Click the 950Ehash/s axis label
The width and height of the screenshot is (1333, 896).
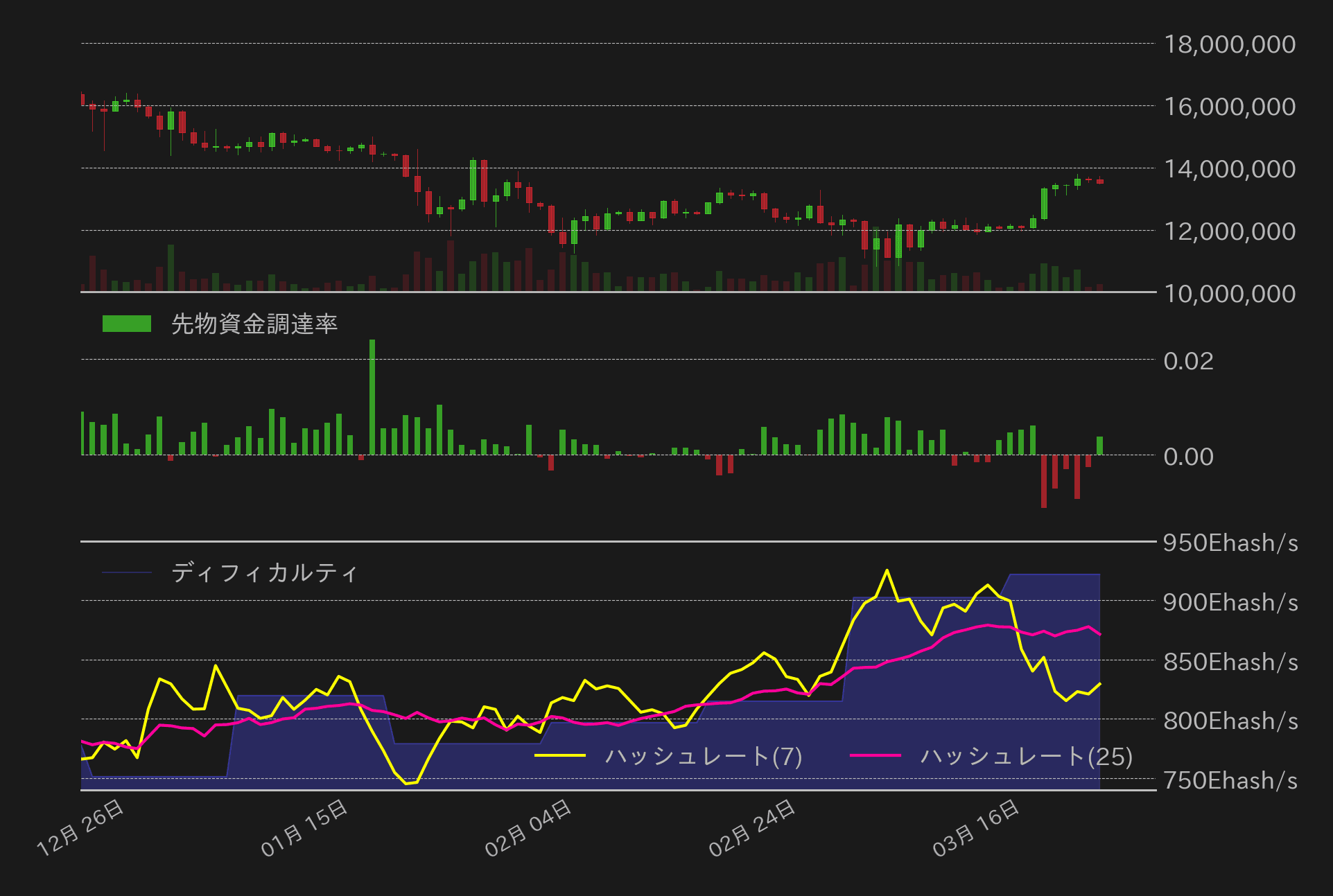pyautogui.click(x=1230, y=543)
